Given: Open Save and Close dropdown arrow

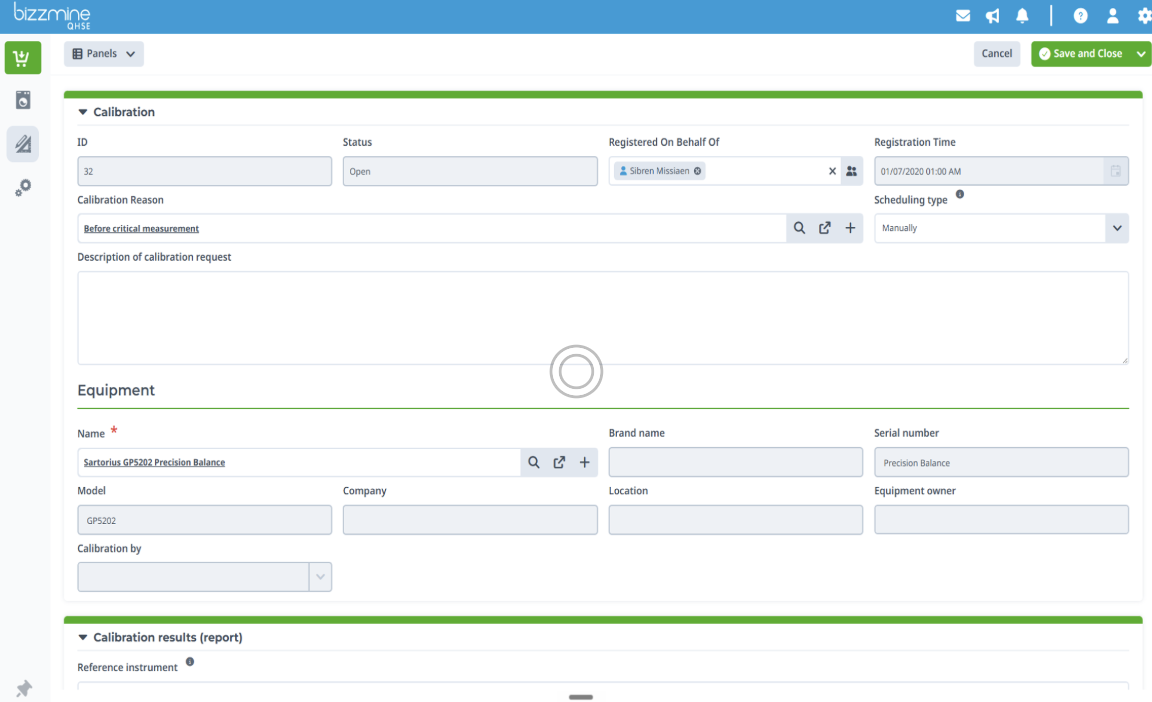Looking at the screenshot, I should click(x=1141, y=54).
